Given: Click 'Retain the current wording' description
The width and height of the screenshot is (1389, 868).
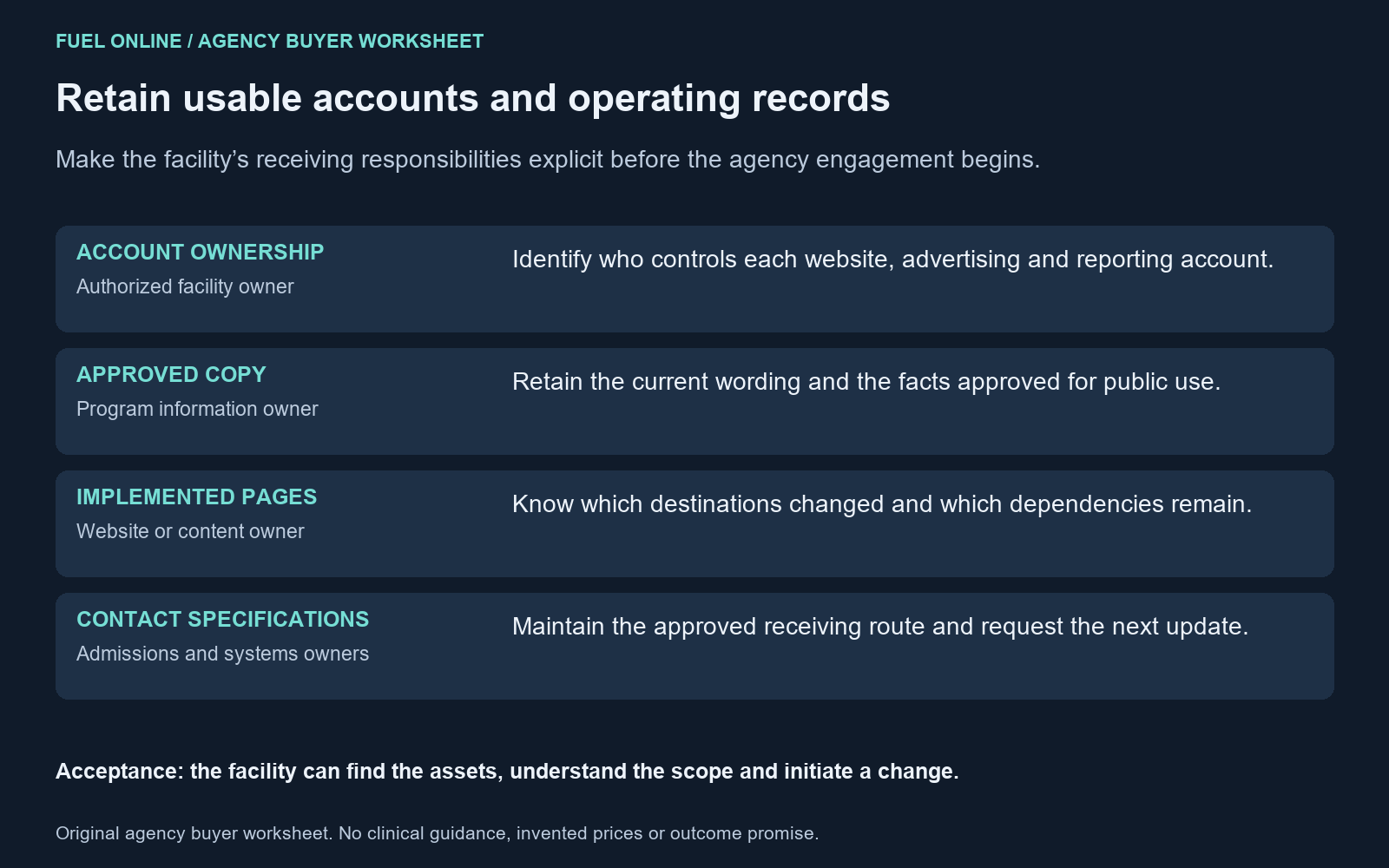Looking at the screenshot, I should [x=866, y=382].
